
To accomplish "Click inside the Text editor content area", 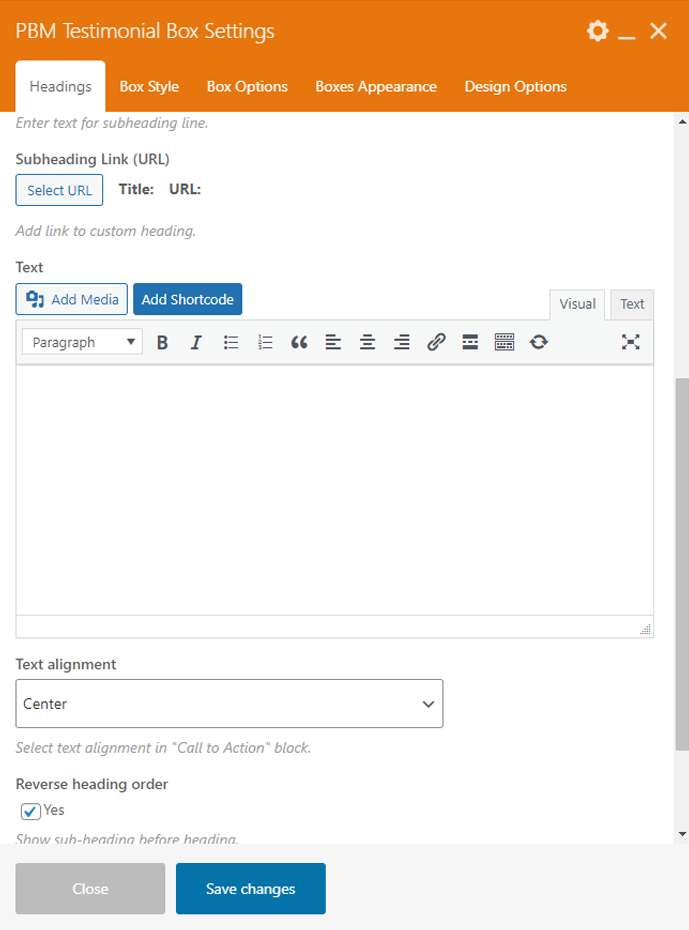I will [334, 488].
